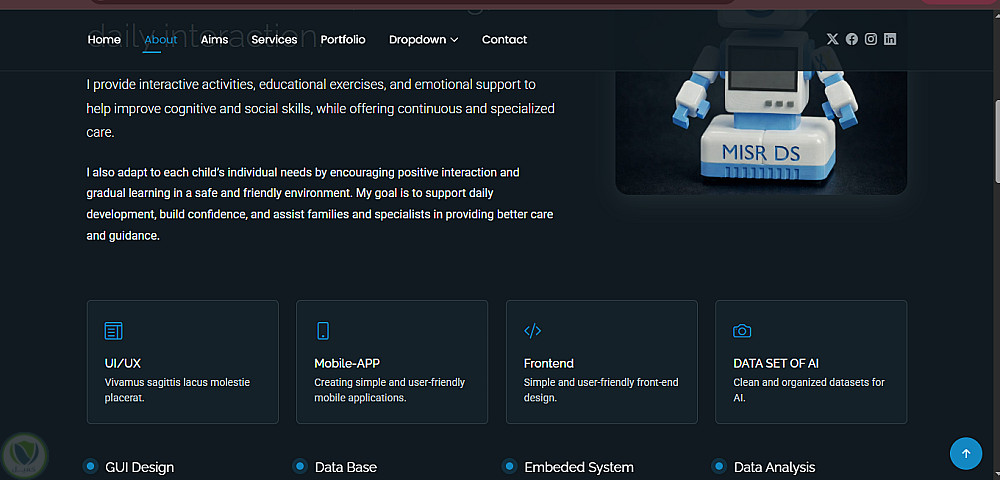
Task: Click text 'Clean and organized datasets for AI.'
Action: (809, 390)
